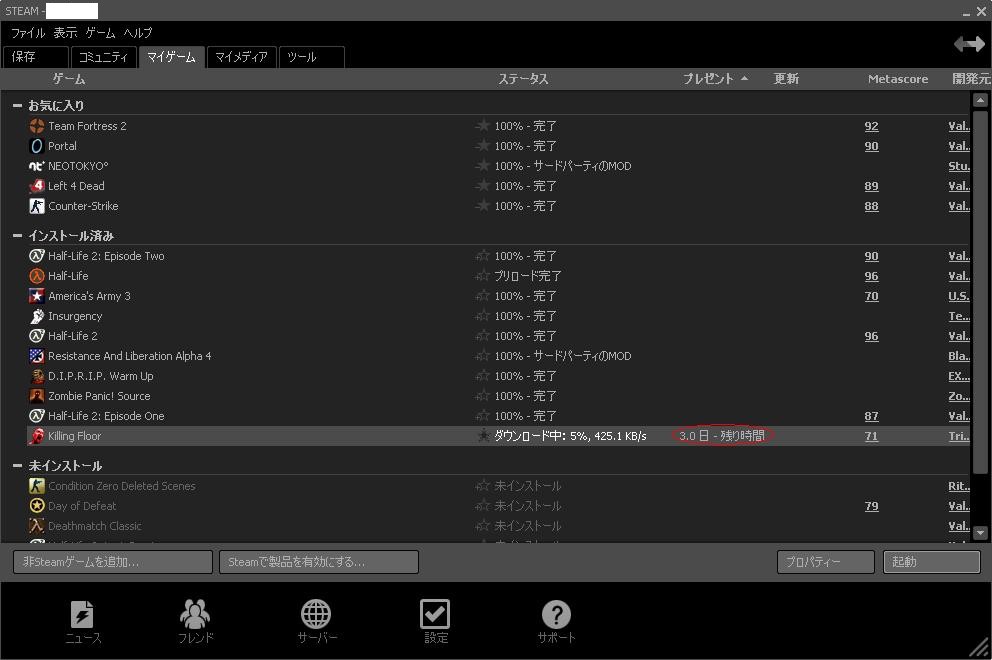
Task: Sort by the Metascore column header
Action: 898,79
